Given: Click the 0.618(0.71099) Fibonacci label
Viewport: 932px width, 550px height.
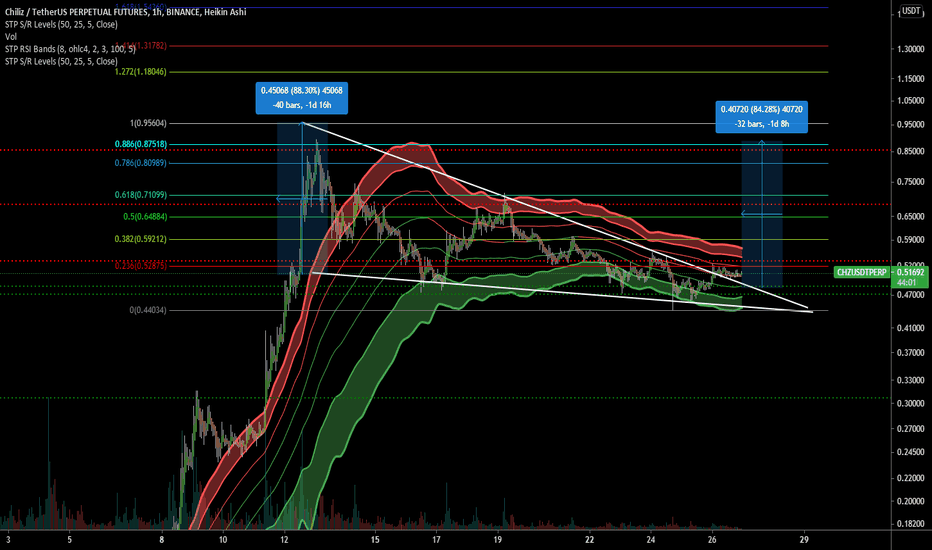Looking at the screenshot, I should click(140, 194).
